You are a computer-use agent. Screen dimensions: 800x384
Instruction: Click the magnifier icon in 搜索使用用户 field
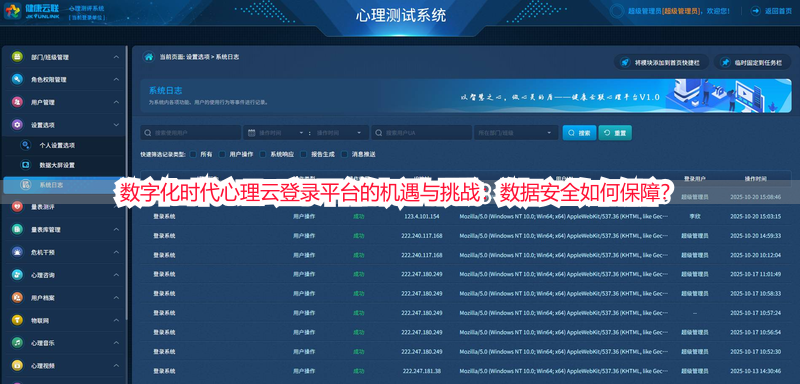point(147,133)
